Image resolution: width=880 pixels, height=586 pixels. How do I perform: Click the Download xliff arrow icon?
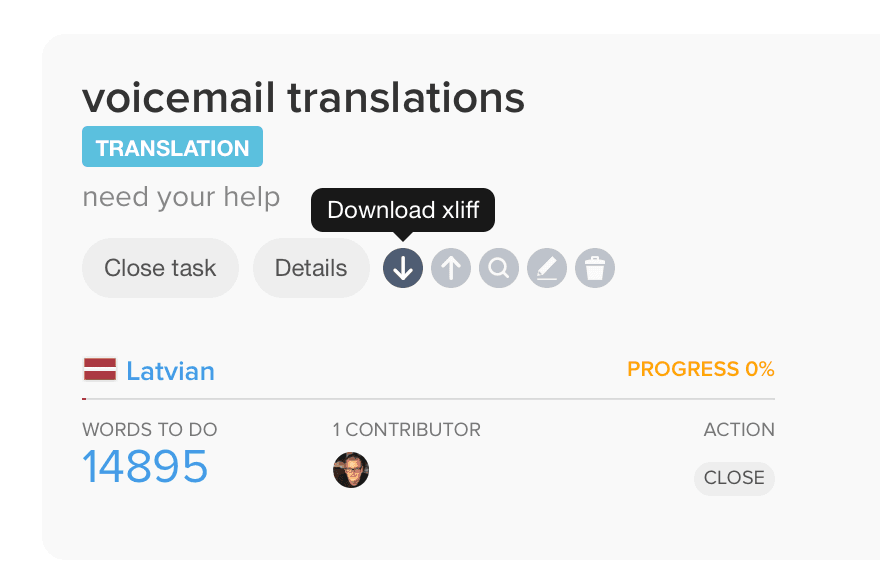(403, 268)
